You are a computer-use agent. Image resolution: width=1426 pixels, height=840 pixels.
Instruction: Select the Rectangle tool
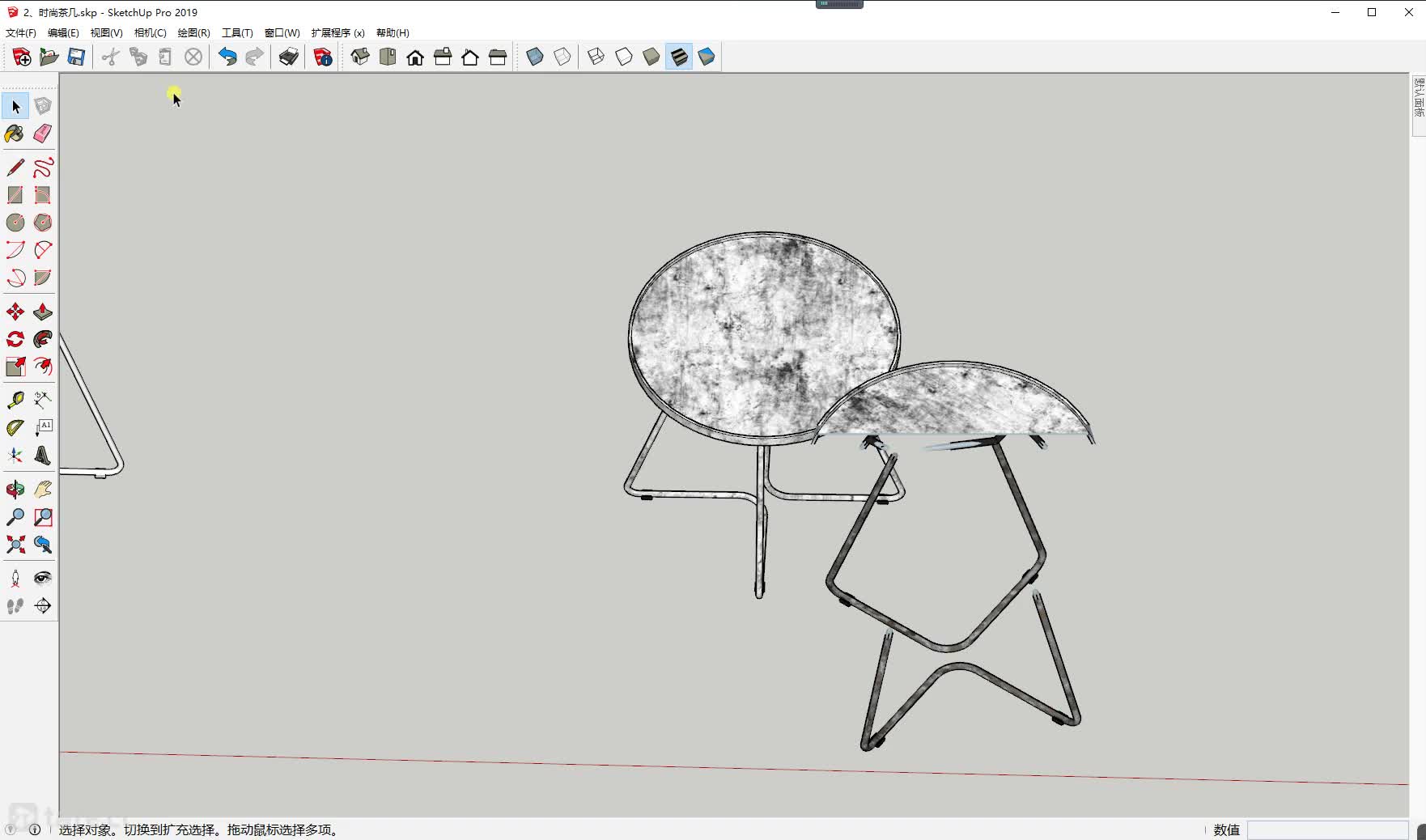(x=15, y=195)
